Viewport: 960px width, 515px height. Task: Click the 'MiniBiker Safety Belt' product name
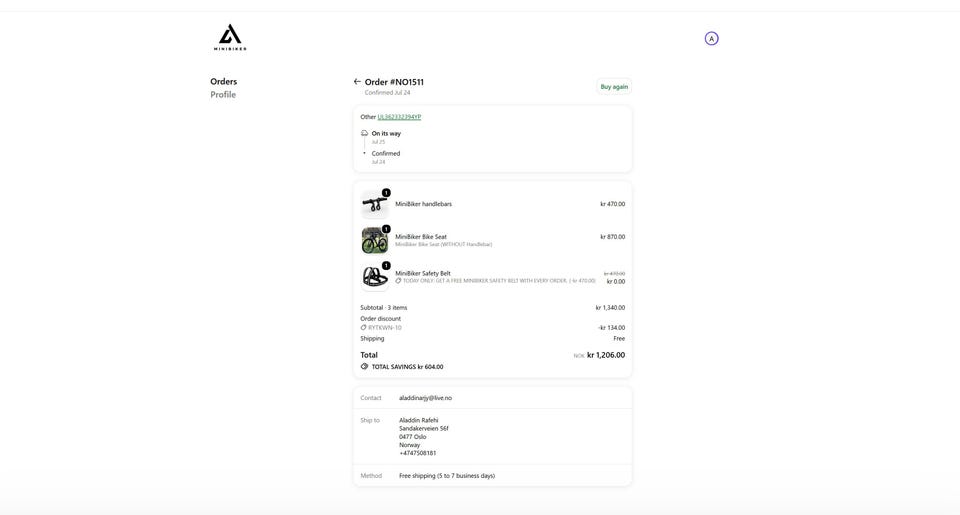click(x=423, y=273)
